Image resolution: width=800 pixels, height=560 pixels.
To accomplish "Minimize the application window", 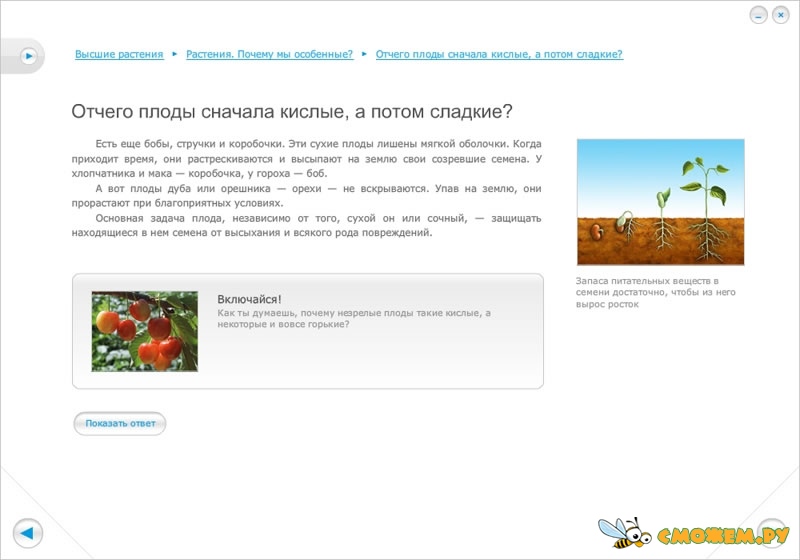I will coord(759,16).
